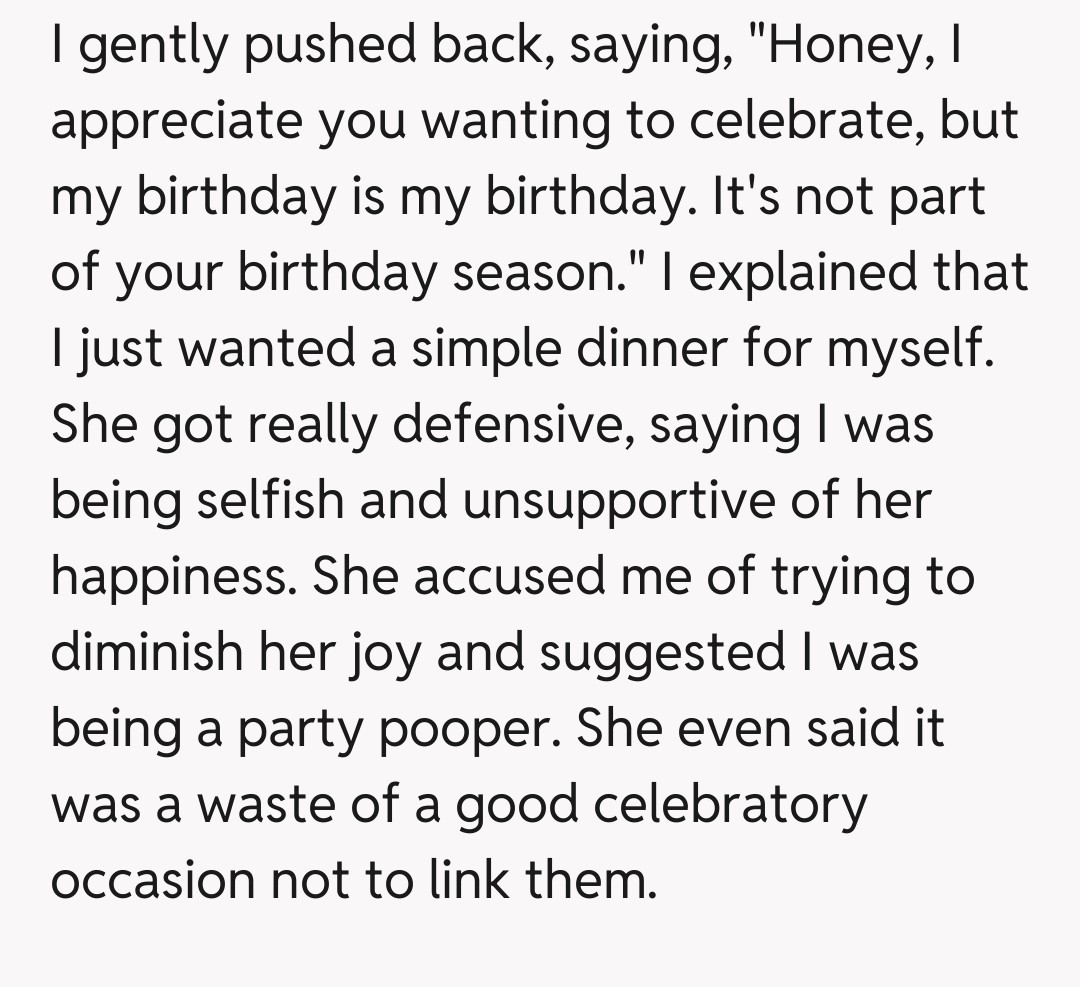Click the word "defensive"
The width and height of the screenshot is (1080, 987).
tap(511, 425)
